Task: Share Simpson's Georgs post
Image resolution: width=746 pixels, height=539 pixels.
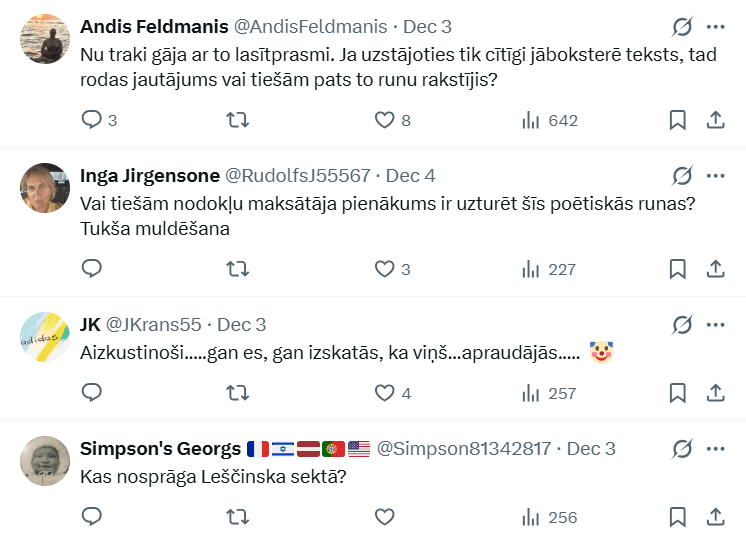Action: pos(716,517)
